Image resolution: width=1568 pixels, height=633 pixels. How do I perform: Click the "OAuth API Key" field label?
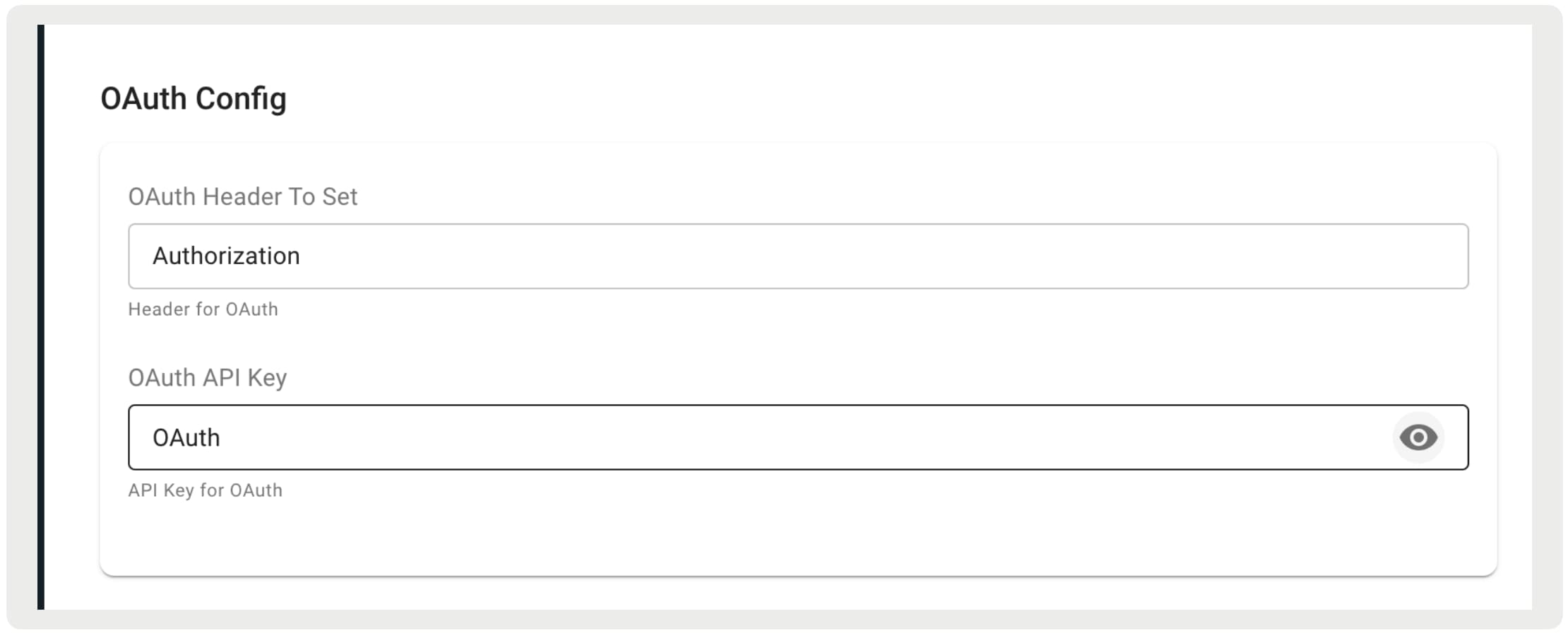click(207, 378)
